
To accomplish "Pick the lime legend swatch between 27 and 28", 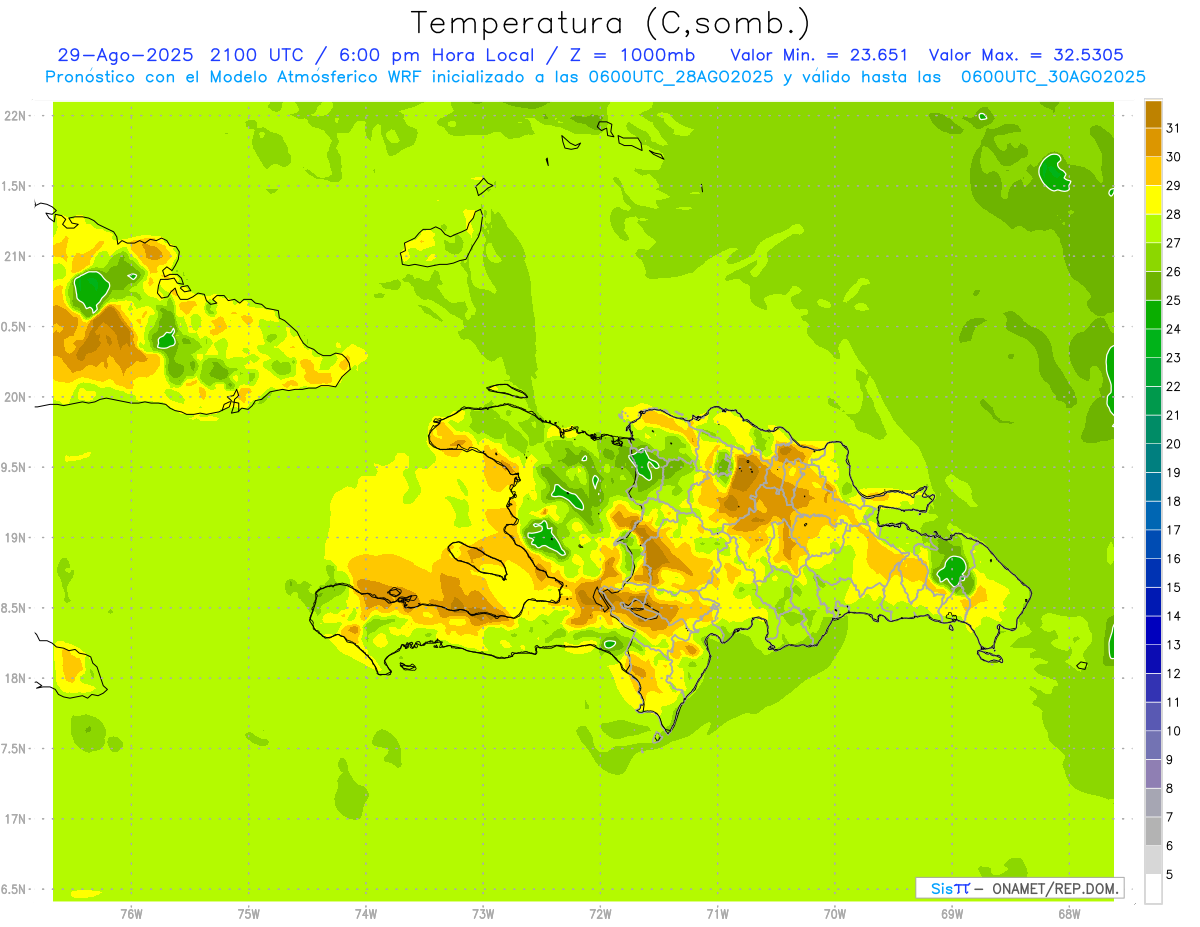I will pos(1153,228).
